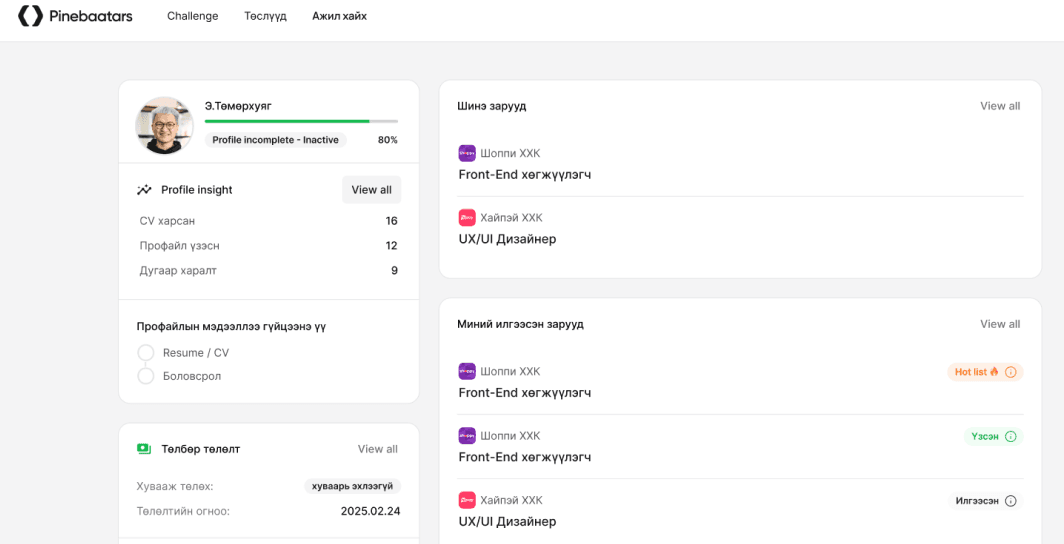1064x544 pixels.
Task: Select the Боловсрол radio circle
Action: pyautogui.click(x=146, y=376)
